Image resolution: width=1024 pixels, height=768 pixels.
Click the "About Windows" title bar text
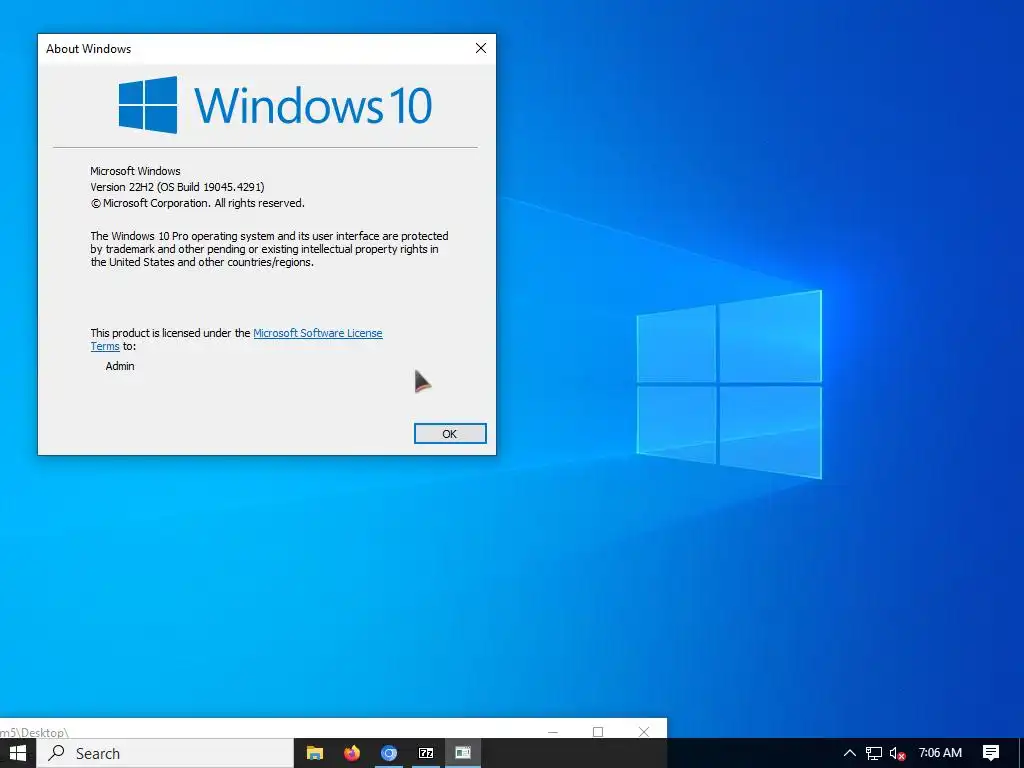click(x=88, y=49)
